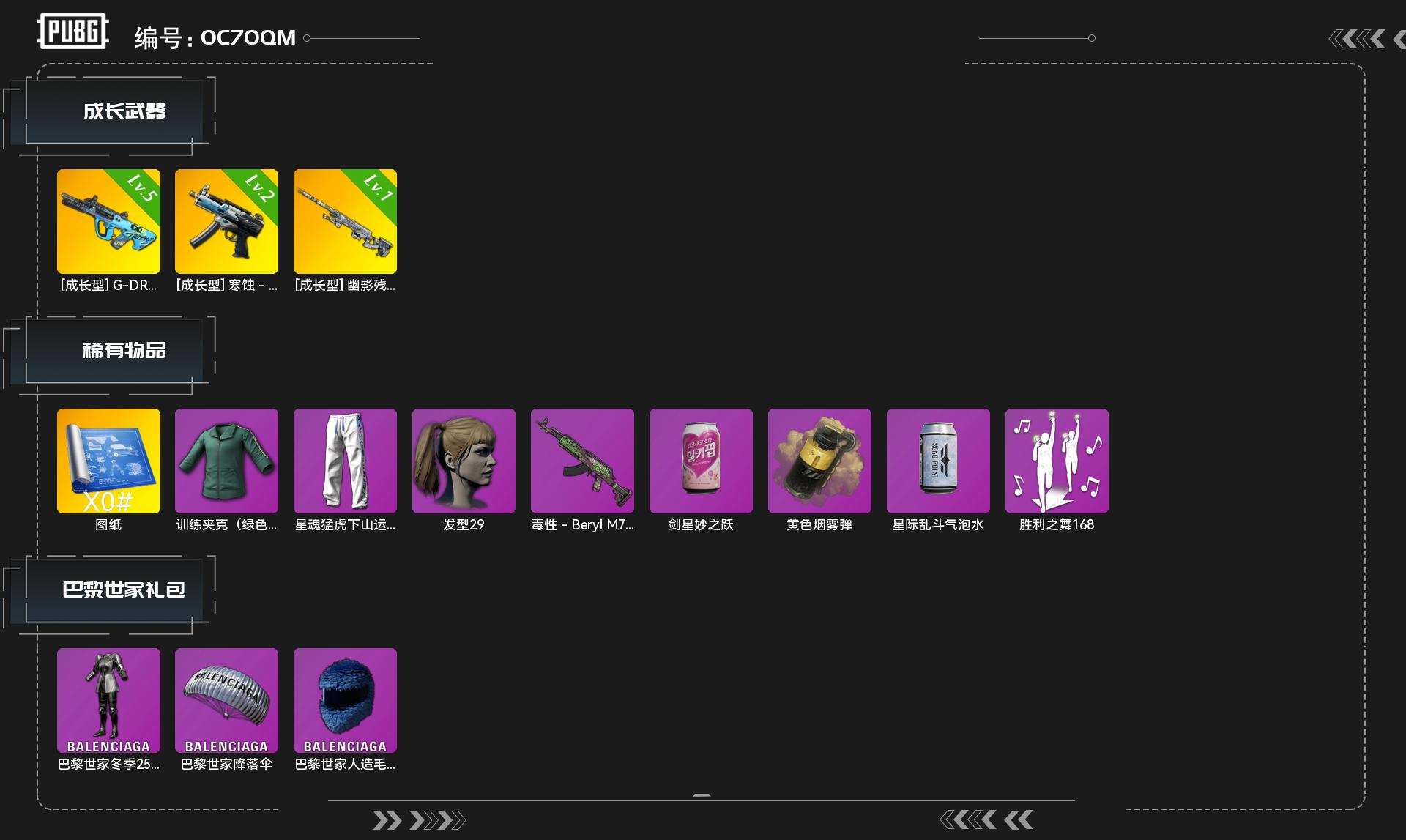Click the 成长武器 section header
Screen dimensions: 1406x840
(124, 111)
